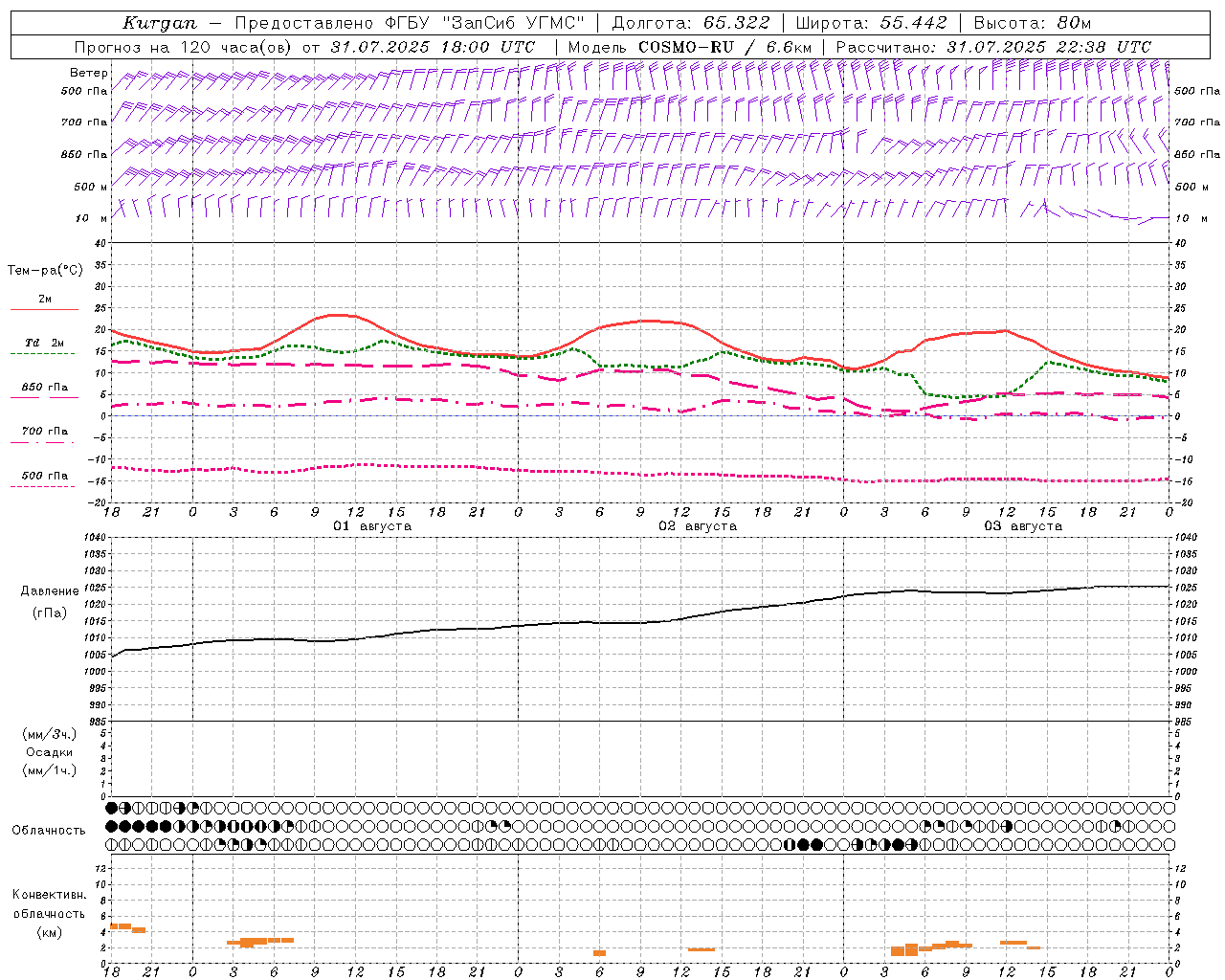Click the orange convective bar at 6h on 02 августа
This screenshot has height=980, width=1225.
tap(599, 953)
